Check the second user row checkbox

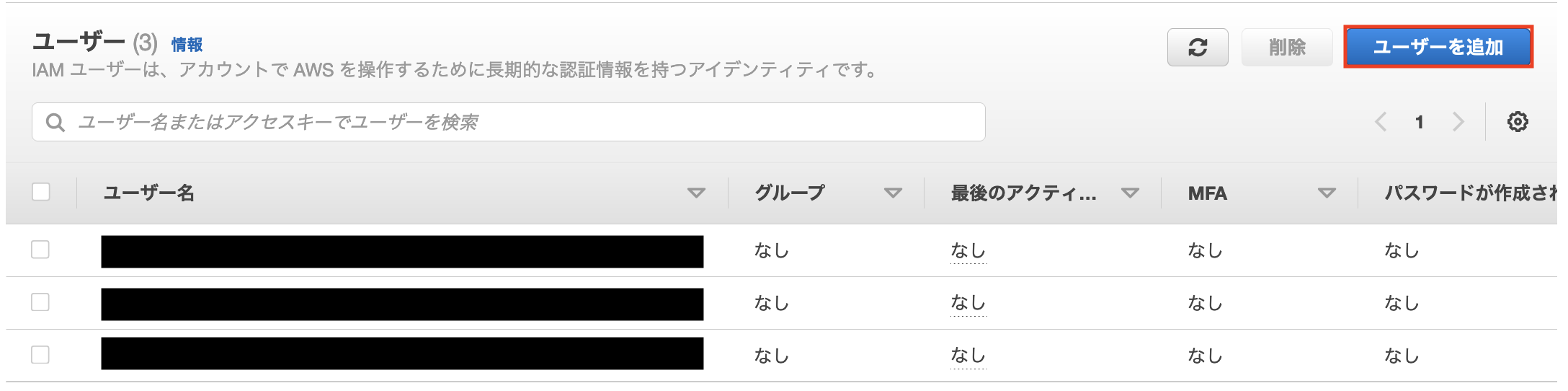tap(40, 302)
